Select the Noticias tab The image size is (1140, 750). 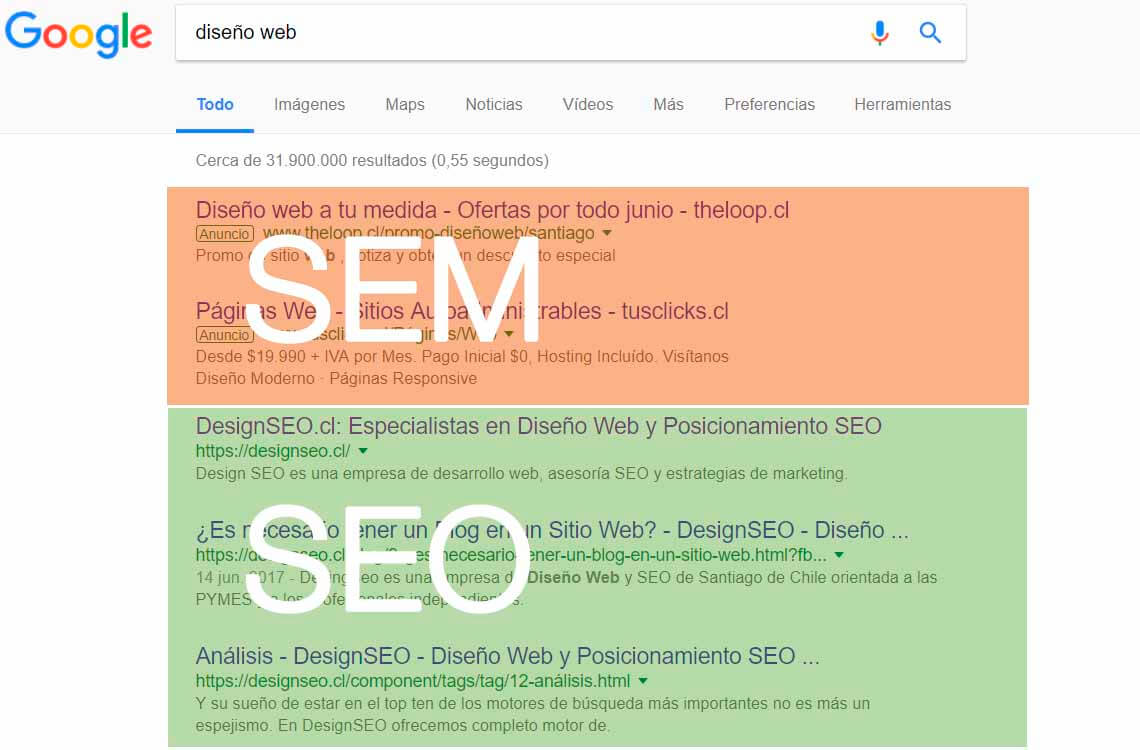click(x=493, y=104)
